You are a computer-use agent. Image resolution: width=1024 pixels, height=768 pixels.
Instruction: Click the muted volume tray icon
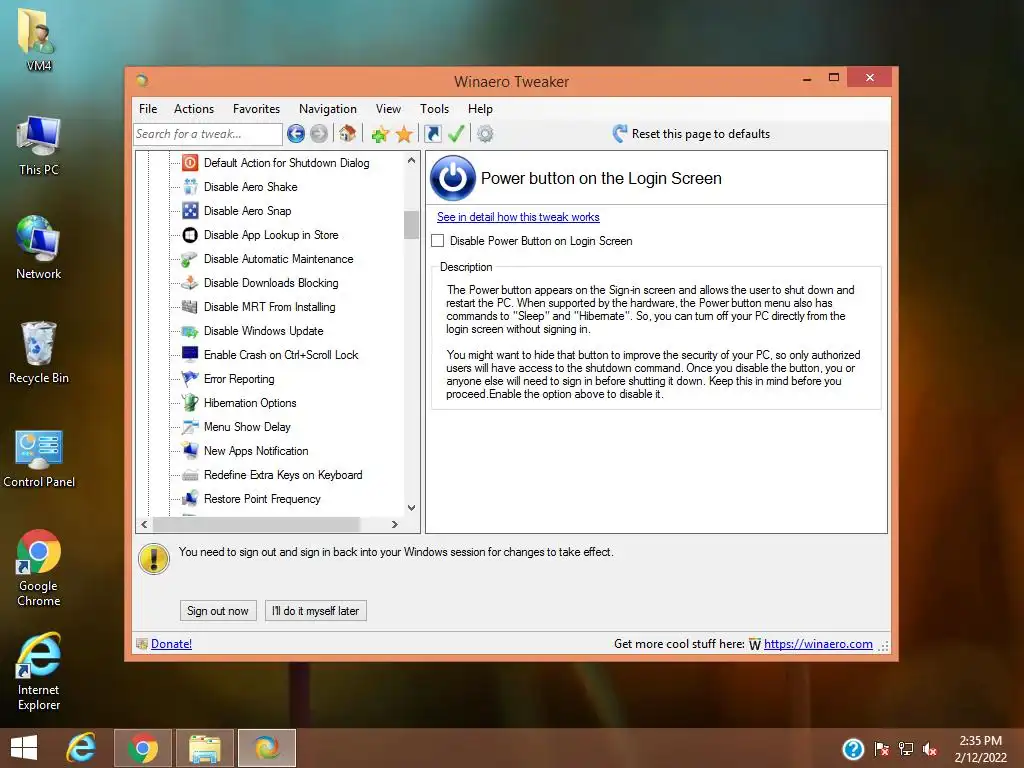(x=930, y=749)
